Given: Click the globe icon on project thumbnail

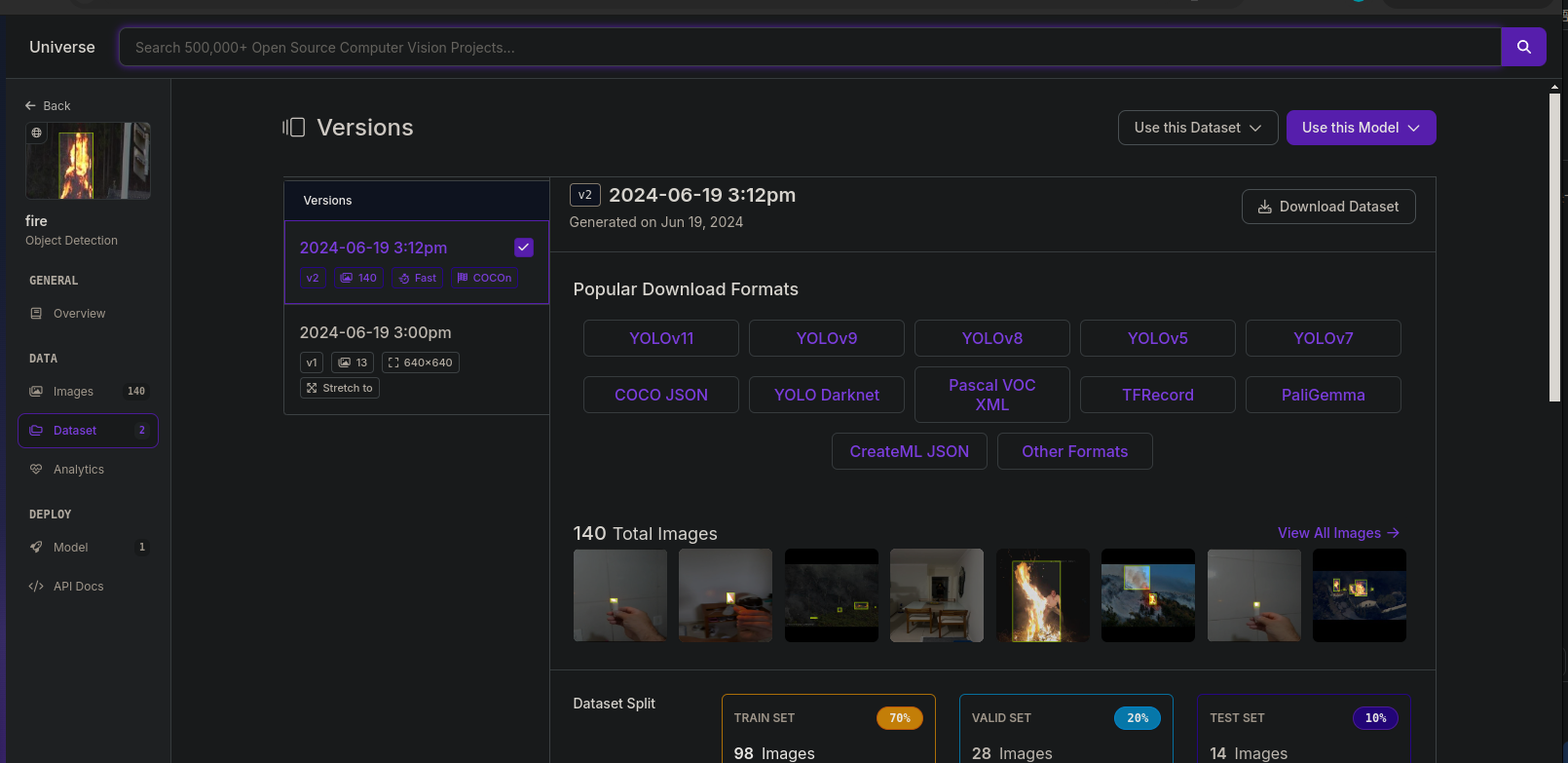Looking at the screenshot, I should [x=37, y=133].
